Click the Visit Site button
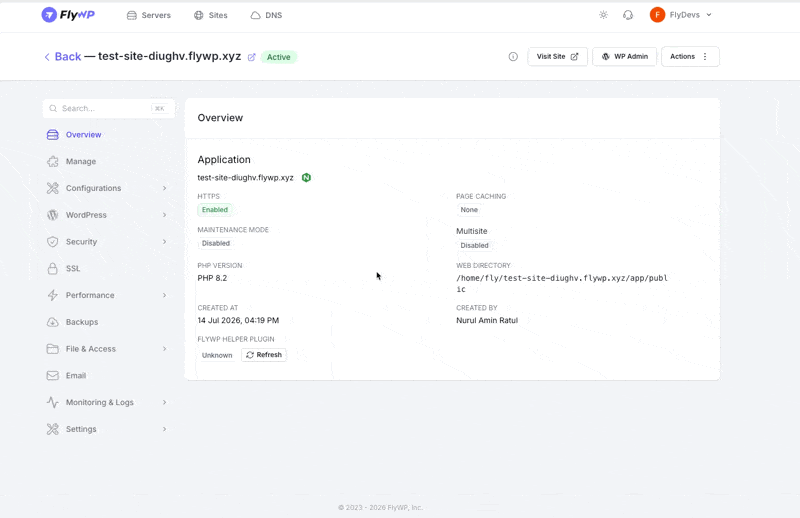Viewport: 800px width, 518px height. click(x=557, y=57)
